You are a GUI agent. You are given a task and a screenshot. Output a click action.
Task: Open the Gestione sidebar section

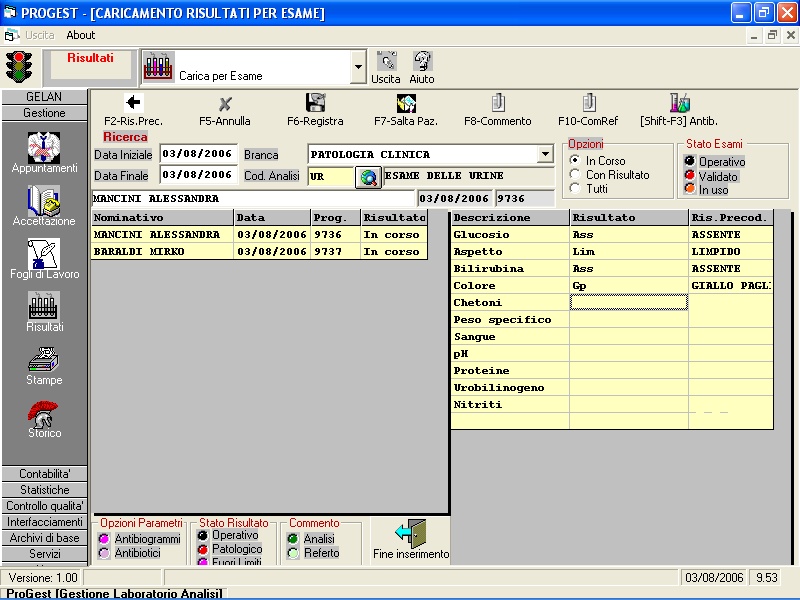(44, 113)
